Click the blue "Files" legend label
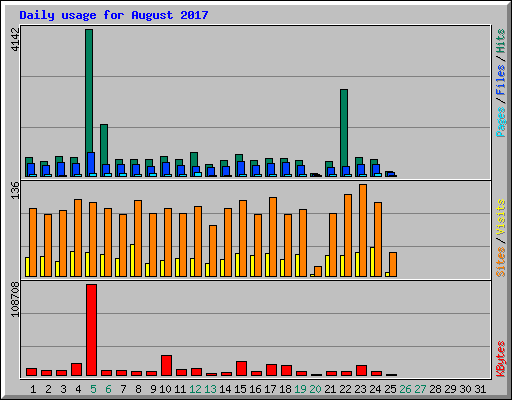This screenshot has width=512, height=400. pos(501,80)
